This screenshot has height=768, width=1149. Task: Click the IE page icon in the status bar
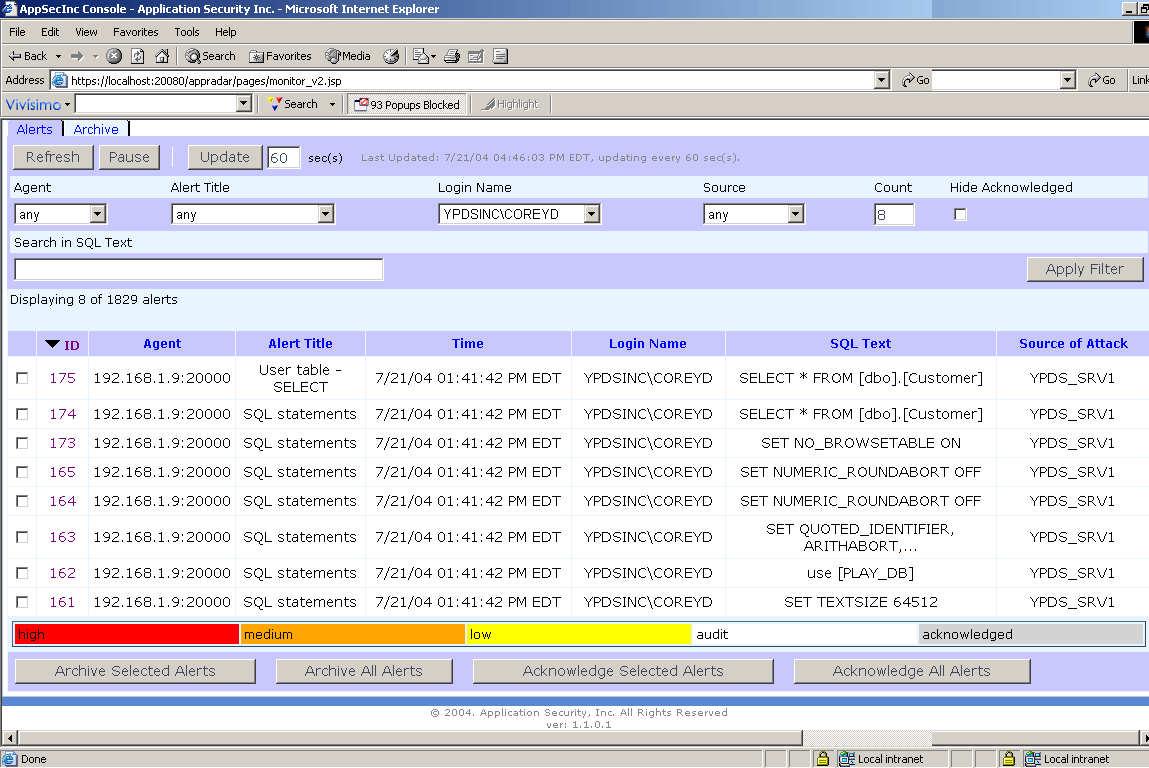click(10, 759)
